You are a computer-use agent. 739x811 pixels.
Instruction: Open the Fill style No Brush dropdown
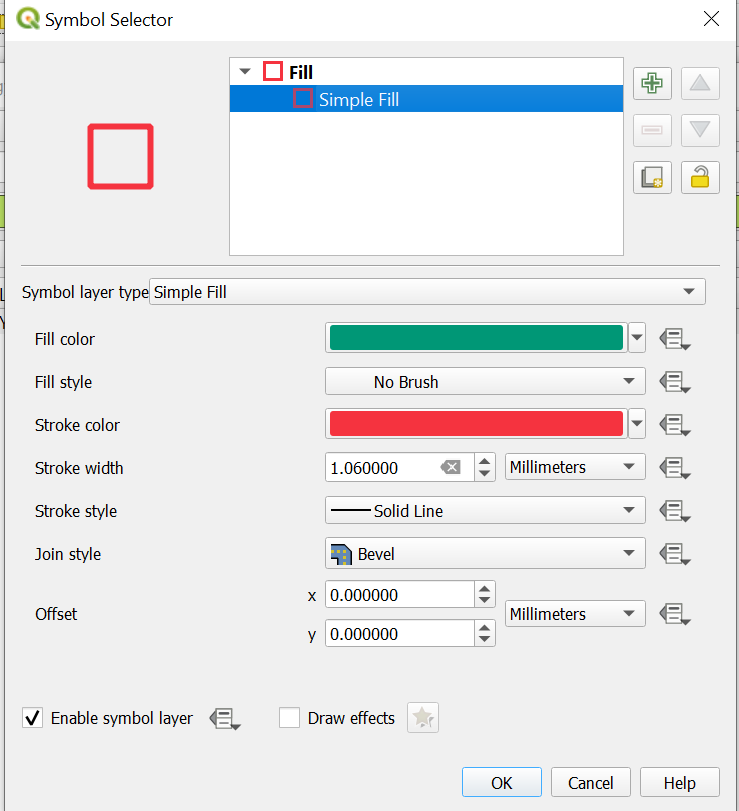[x=485, y=382]
